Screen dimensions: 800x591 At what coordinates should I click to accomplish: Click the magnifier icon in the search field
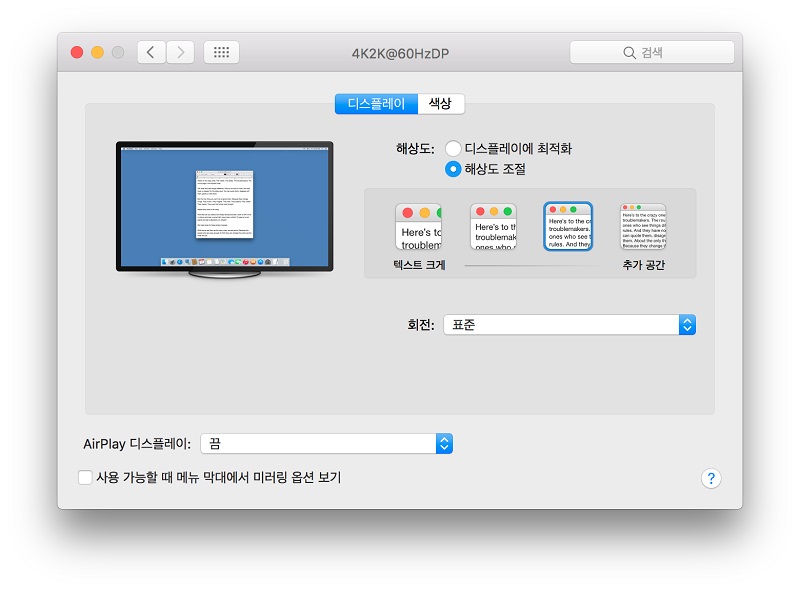[629, 53]
